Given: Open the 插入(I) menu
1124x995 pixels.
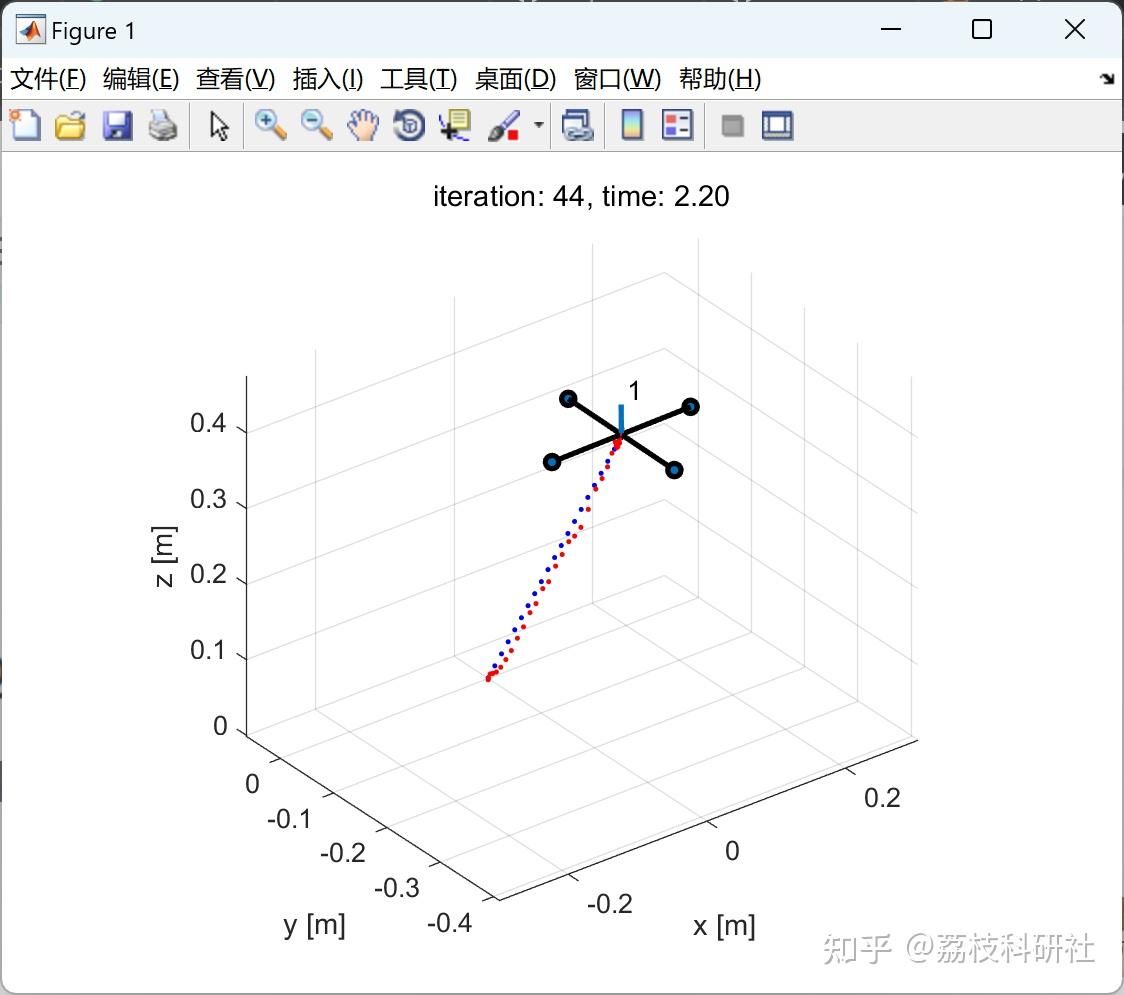Looking at the screenshot, I should [x=327, y=79].
